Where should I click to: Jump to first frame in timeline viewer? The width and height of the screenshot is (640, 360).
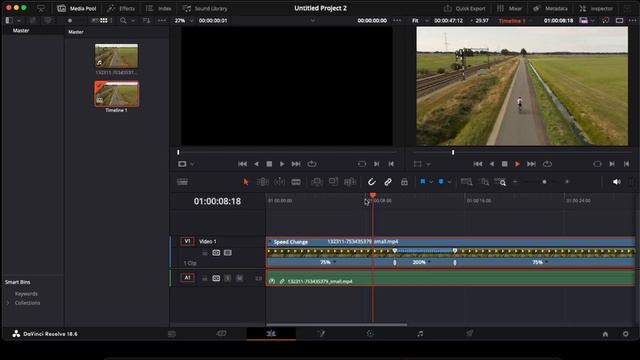[478, 164]
